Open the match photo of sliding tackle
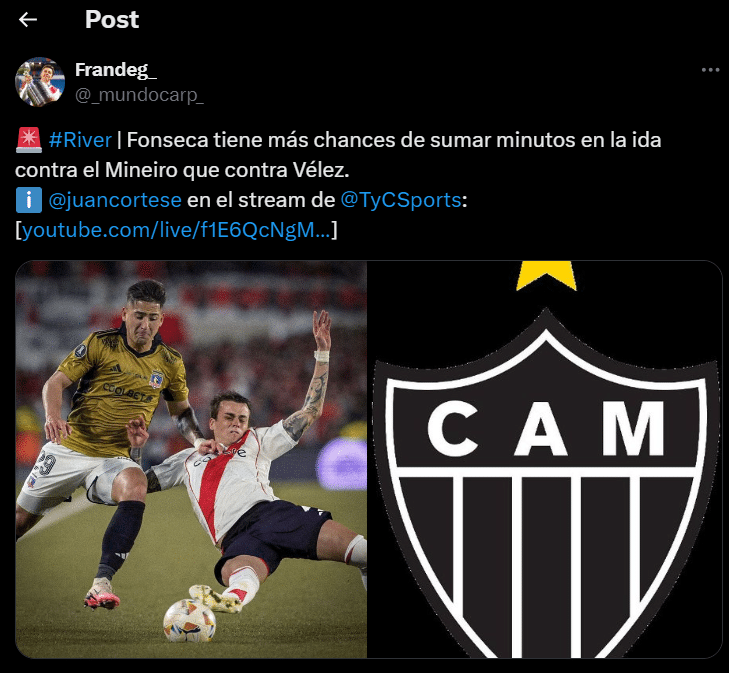This screenshot has width=729, height=673. [x=191, y=459]
